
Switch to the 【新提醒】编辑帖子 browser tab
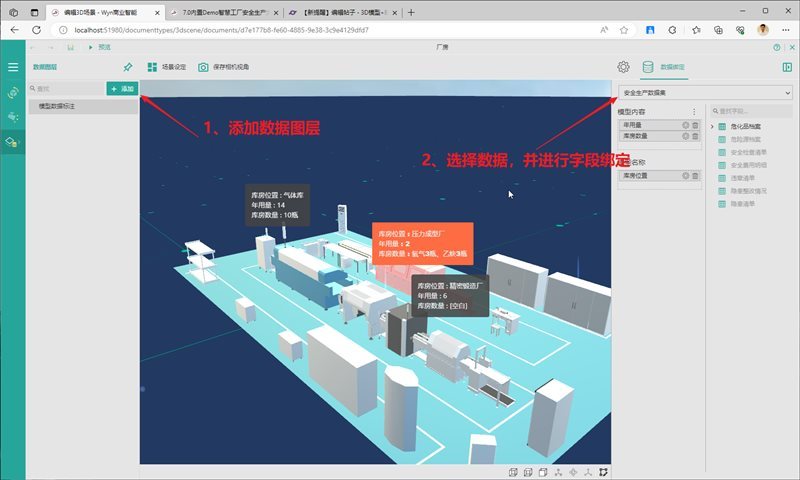coord(343,13)
